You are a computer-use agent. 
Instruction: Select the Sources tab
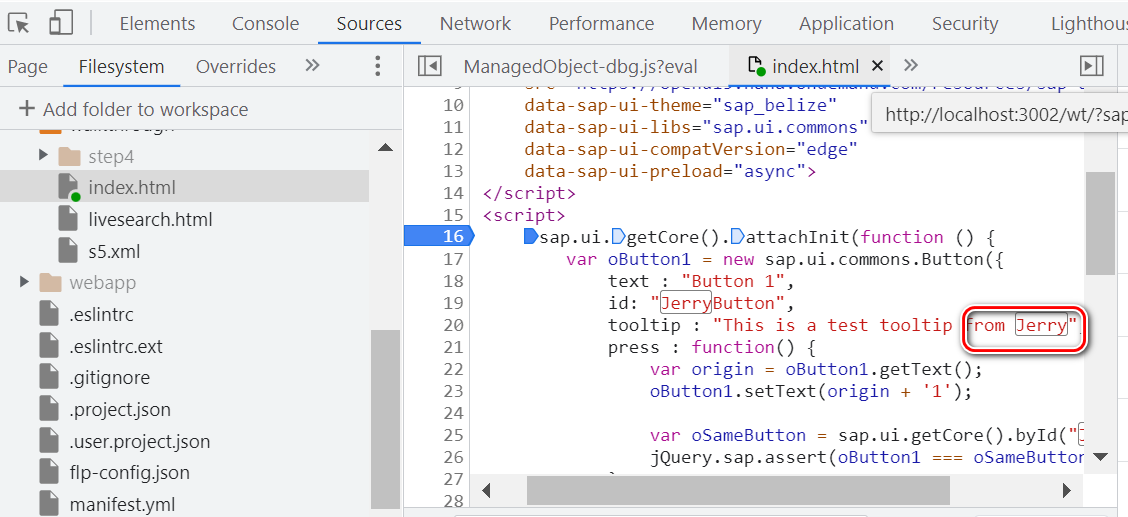tap(369, 24)
